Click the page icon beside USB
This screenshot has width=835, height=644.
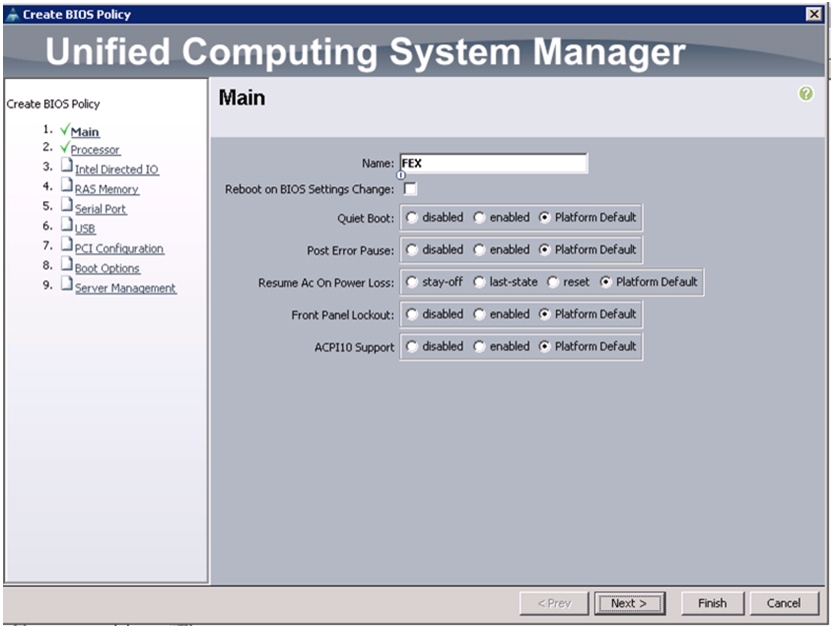67,224
